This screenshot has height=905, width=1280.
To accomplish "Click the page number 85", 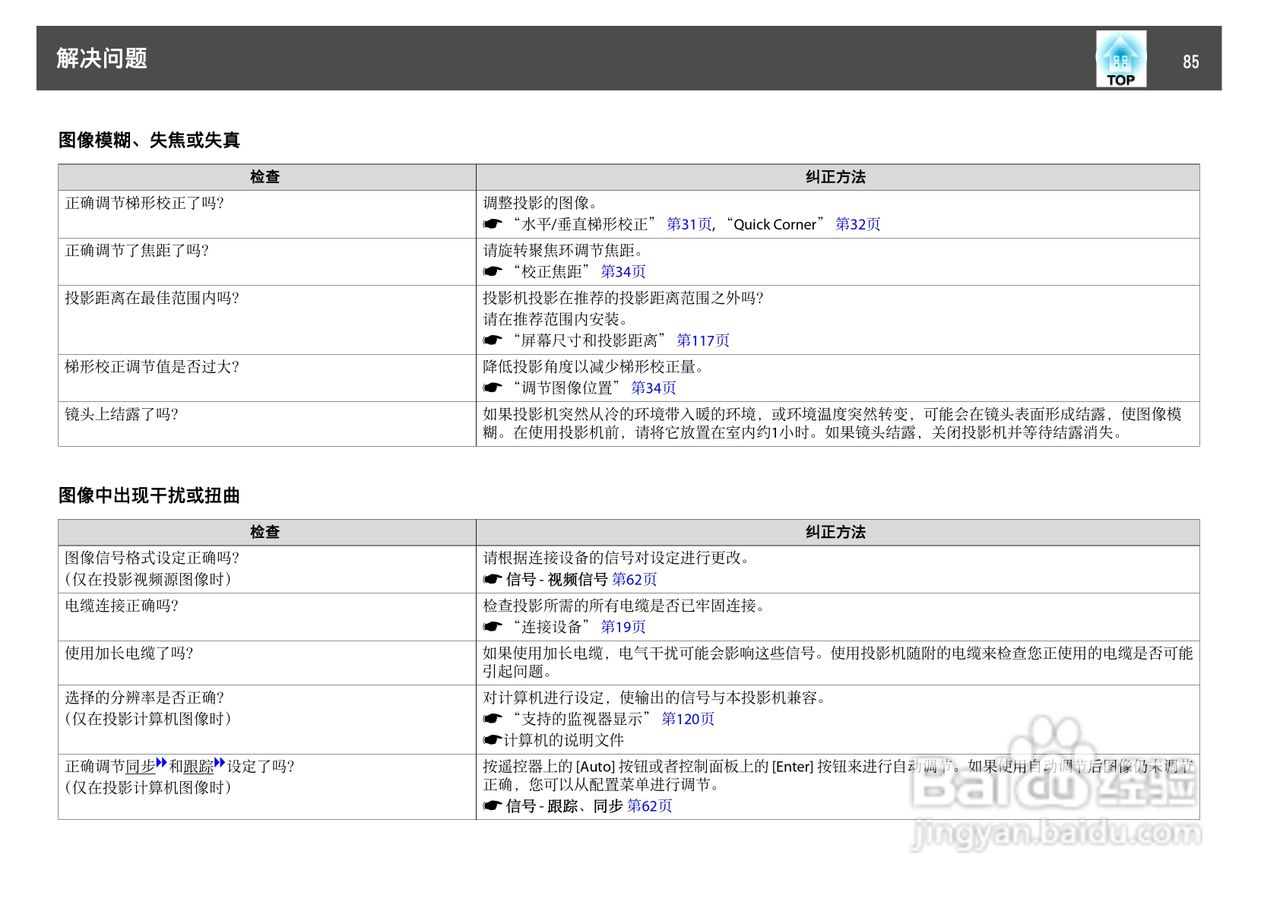I will (1190, 62).
